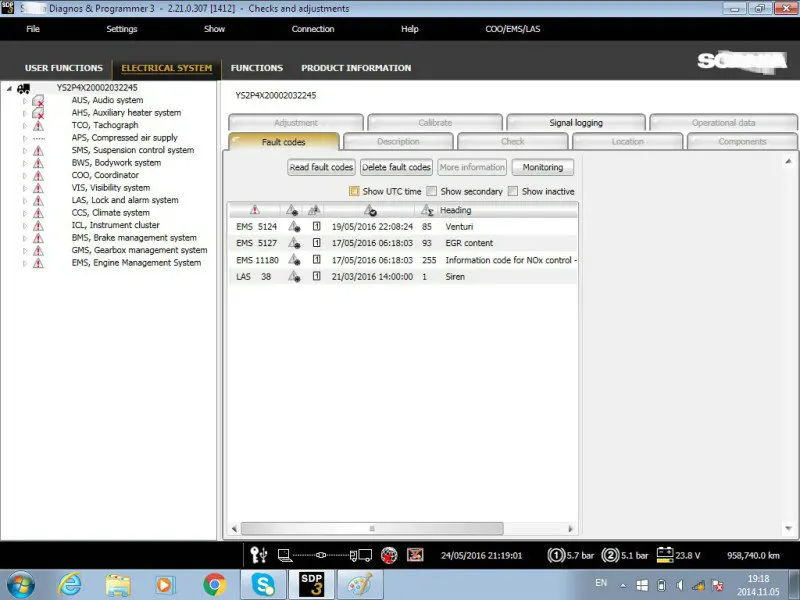This screenshot has width=800, height=600.
Task: Expand the GMS Gearbox management node
Action: click(x=24, y=251)
